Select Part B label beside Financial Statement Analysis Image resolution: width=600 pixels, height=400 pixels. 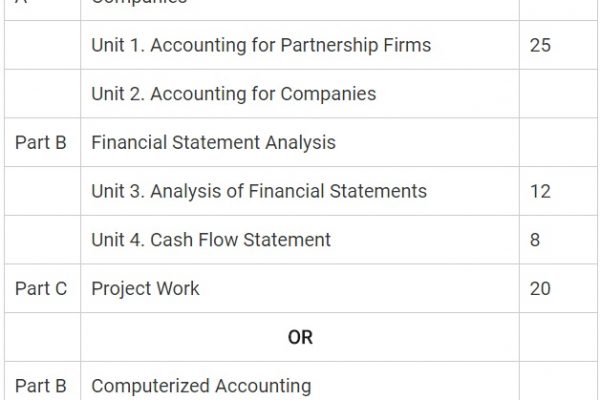coord(41,143)
